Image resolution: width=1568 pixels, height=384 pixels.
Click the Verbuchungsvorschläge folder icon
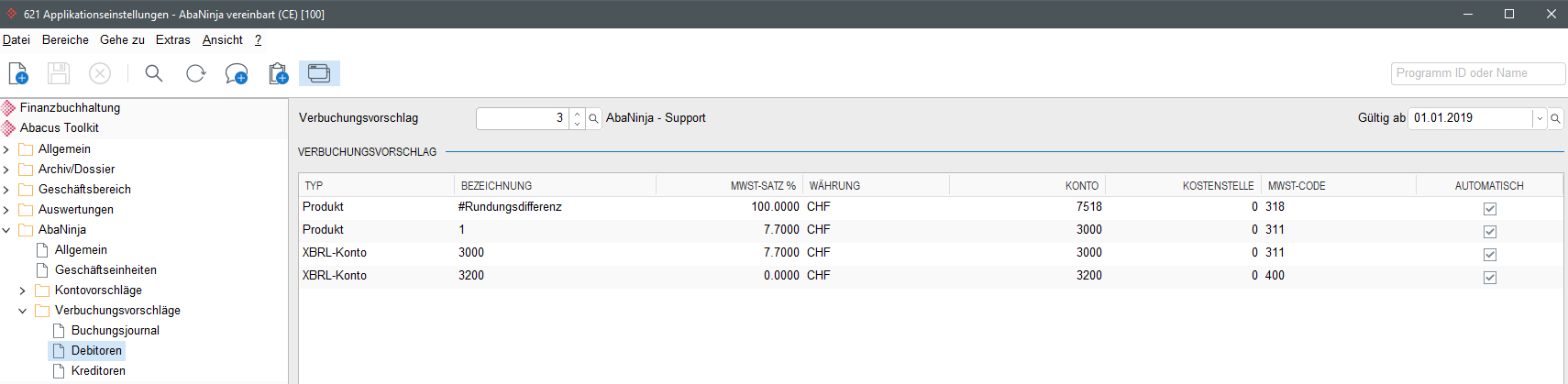(42, 311)
